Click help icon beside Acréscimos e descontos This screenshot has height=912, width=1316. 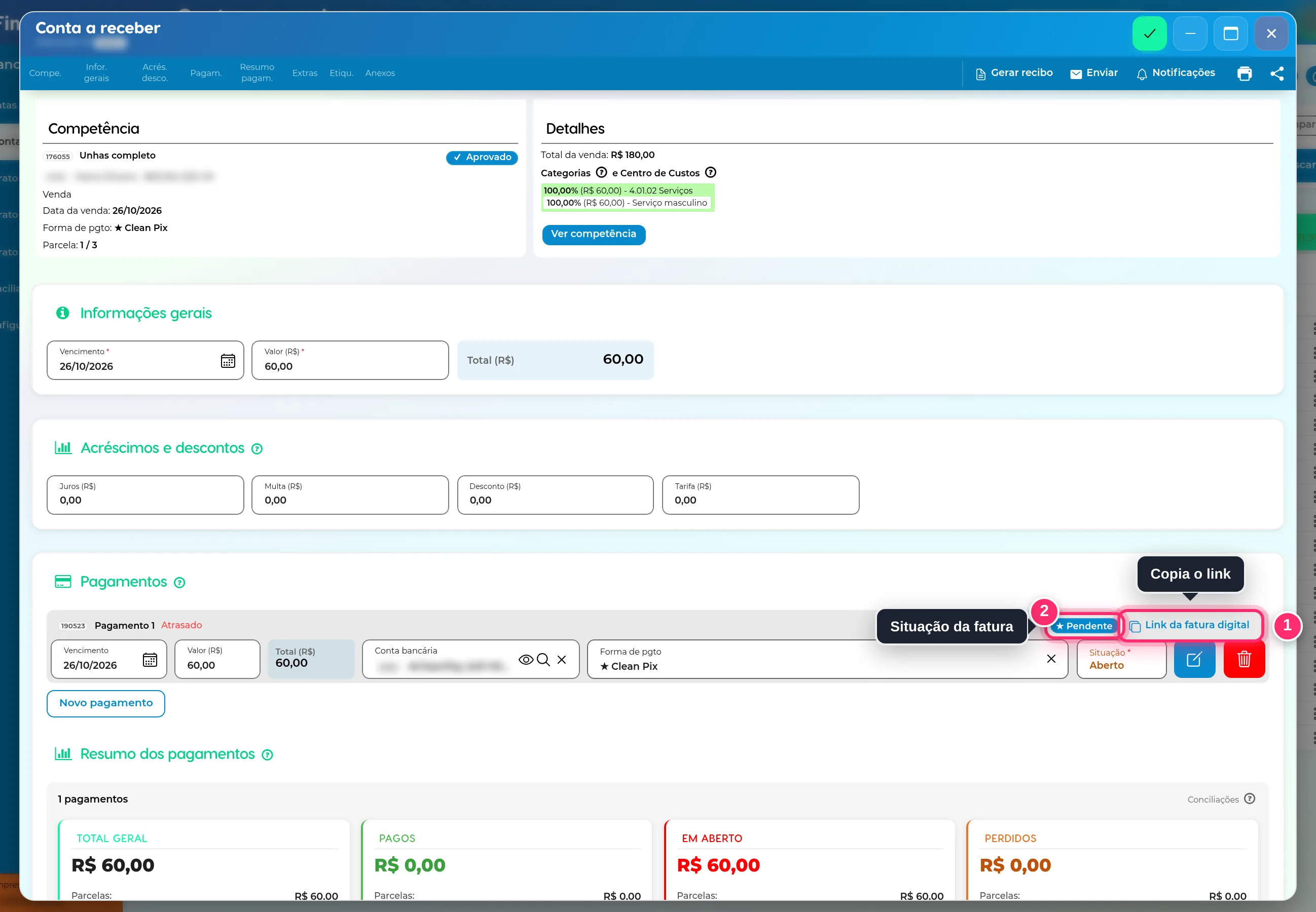pos(257,448)
